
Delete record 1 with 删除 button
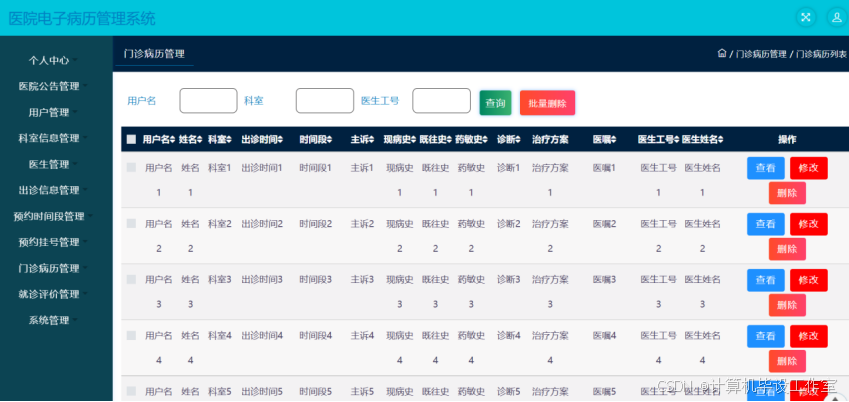(787, 193)
